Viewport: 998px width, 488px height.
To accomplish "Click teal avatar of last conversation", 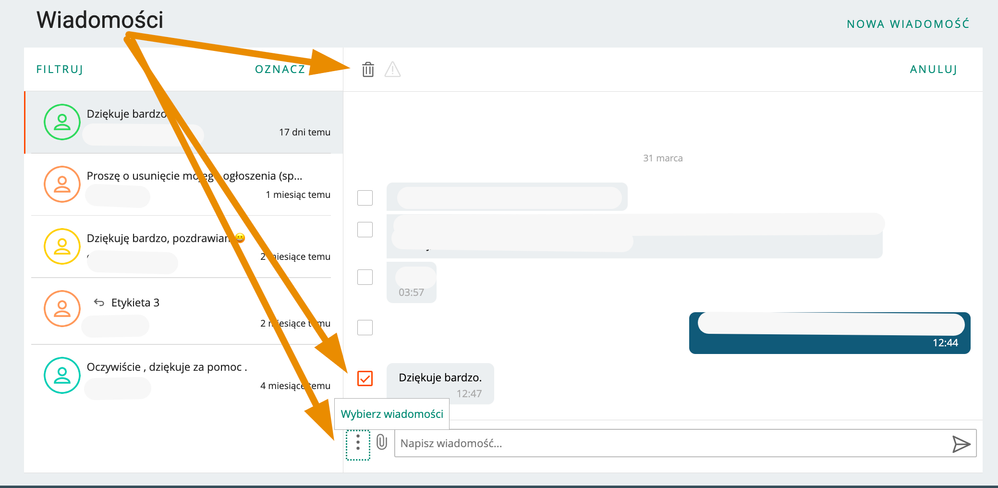I will [62, 374].
